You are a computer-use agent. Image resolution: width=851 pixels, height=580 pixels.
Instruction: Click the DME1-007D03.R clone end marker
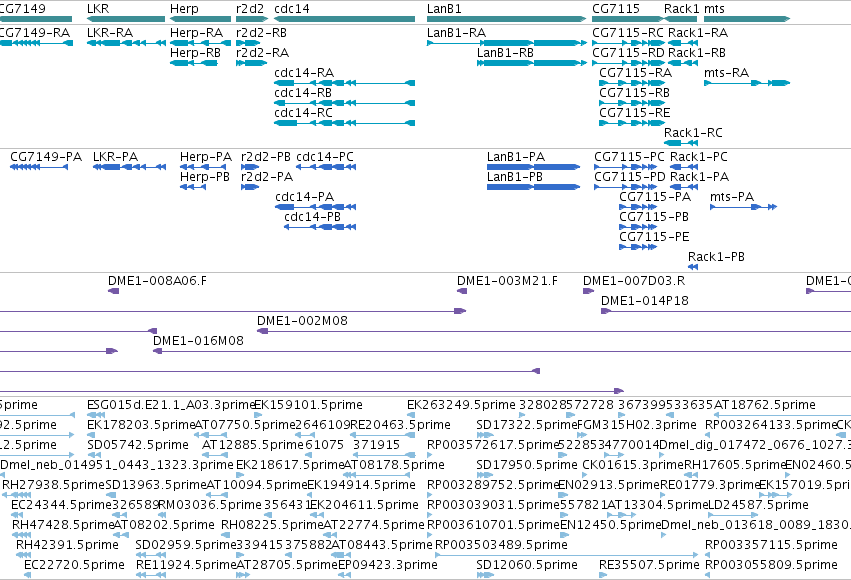588,291
